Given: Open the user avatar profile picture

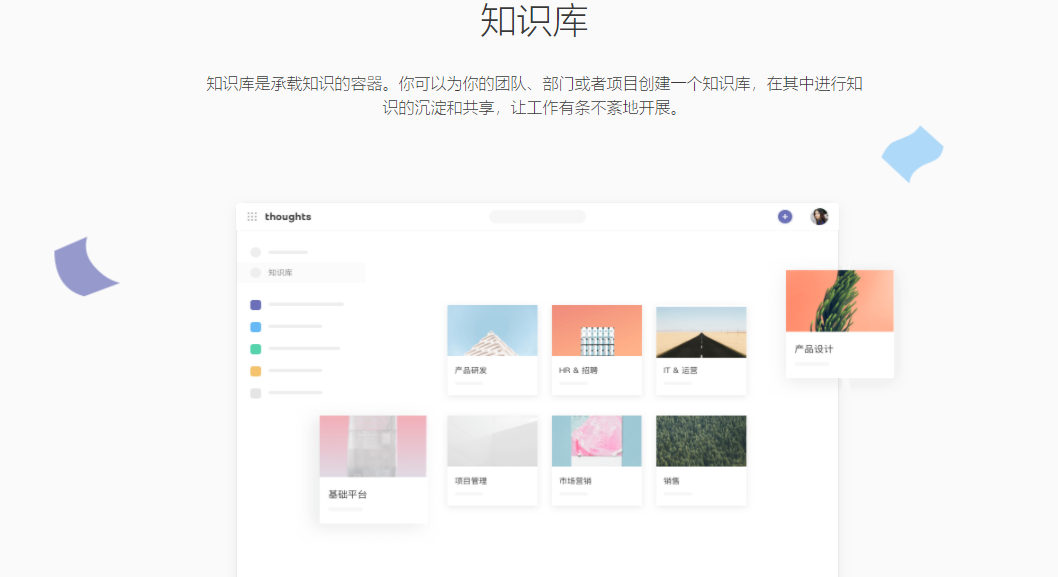Looking at the screenshot, I should coord(819,217).
